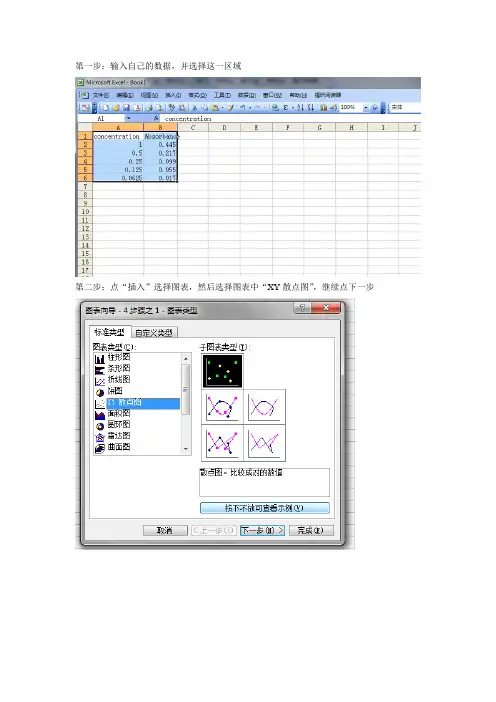Select the line chart type 折线图

pos(137,380)
